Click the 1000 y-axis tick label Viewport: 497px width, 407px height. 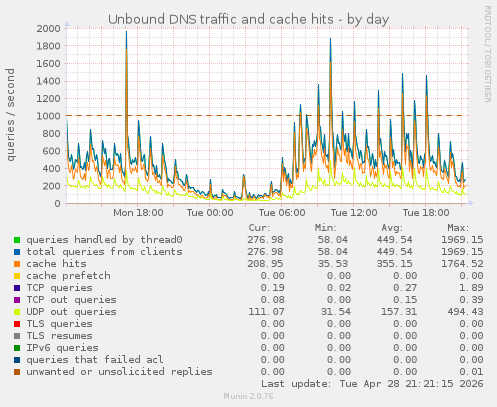(x=48, y=116)
